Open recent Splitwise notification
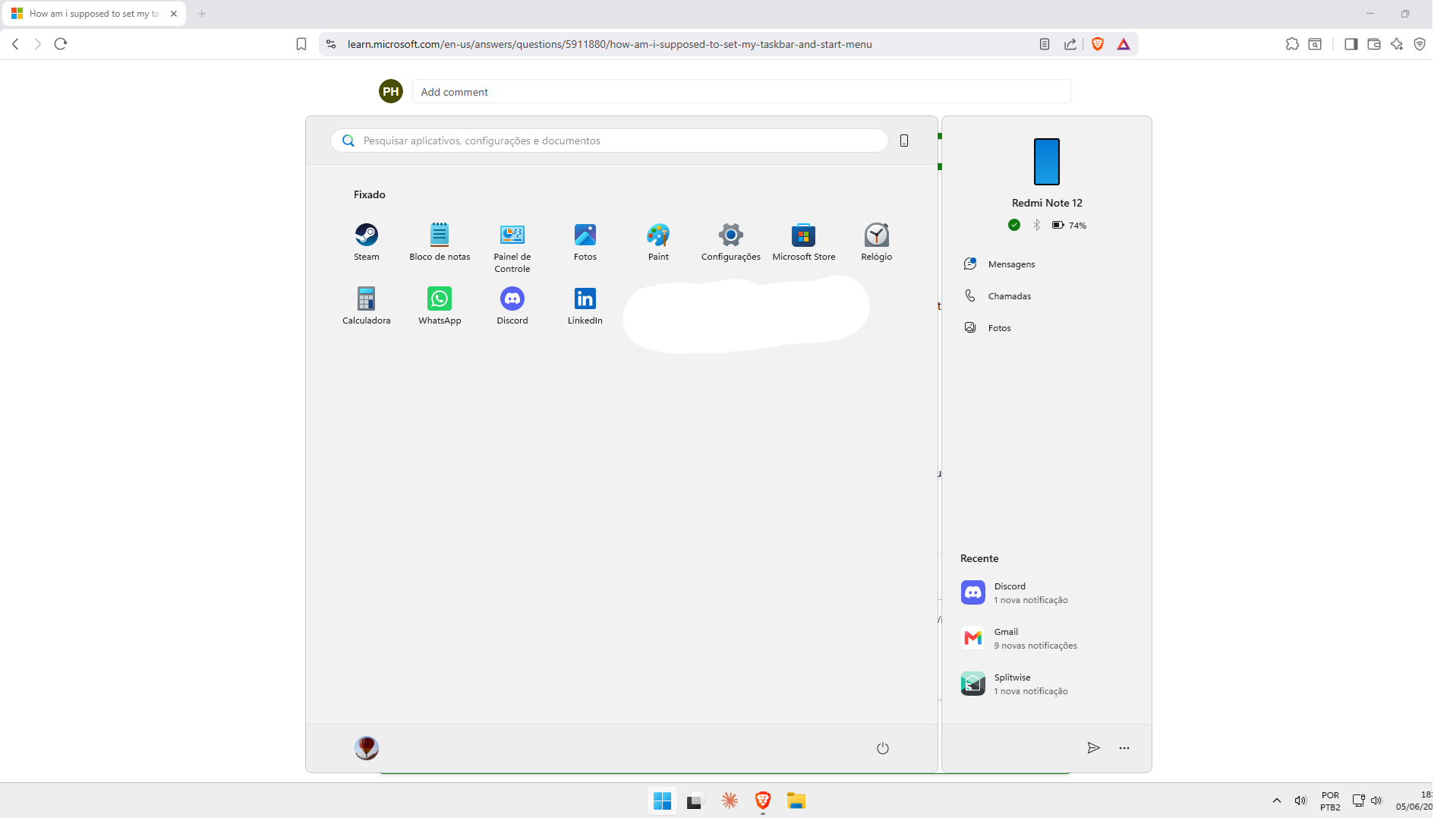This screenshot has height=818, width=1456. click(x=1047, y=684)
